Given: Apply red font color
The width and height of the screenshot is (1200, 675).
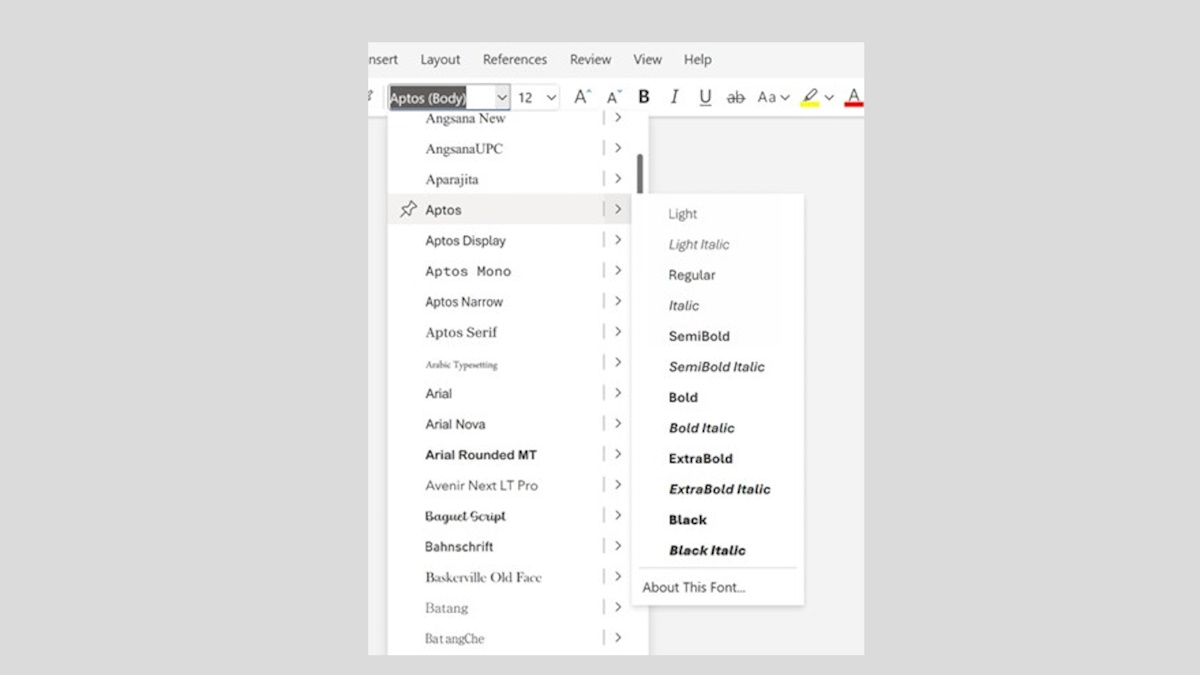Looking at the screenshot, I should click(853, 97).
